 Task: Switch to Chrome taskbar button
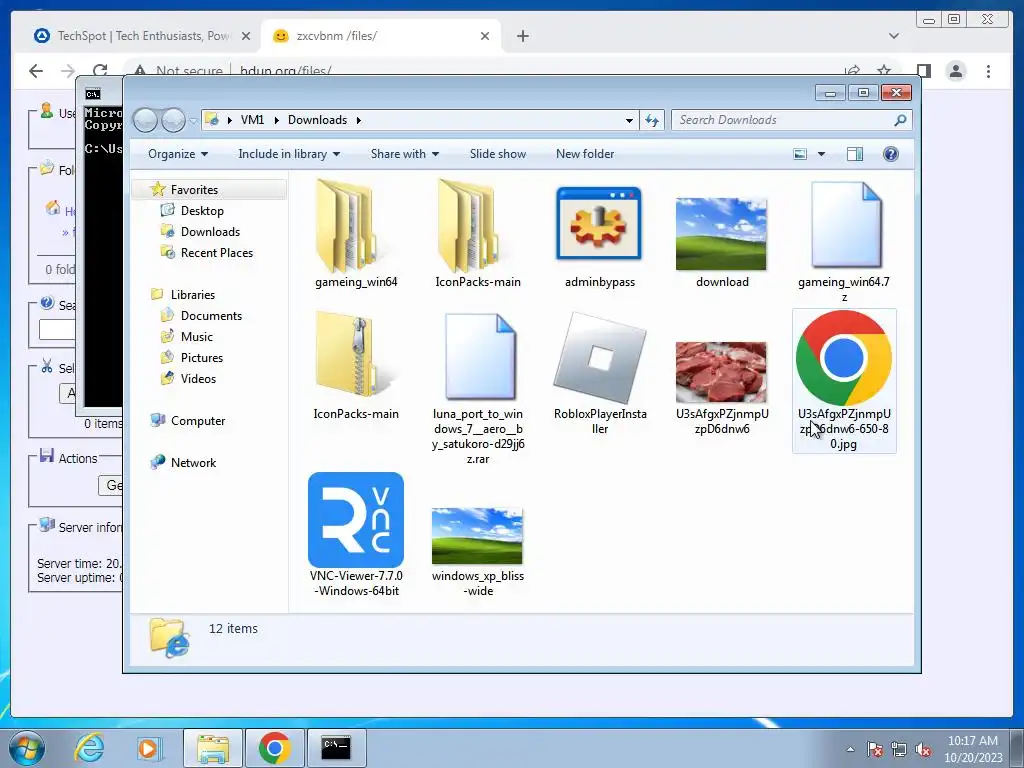274,748
